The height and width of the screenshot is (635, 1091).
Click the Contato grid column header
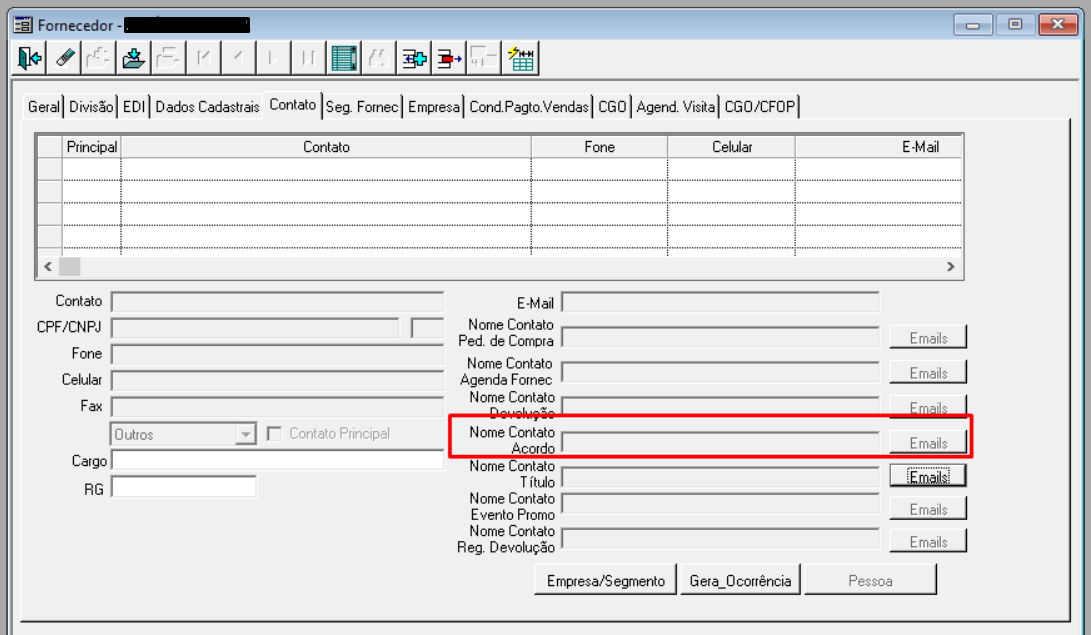click(x=326, y=147)
